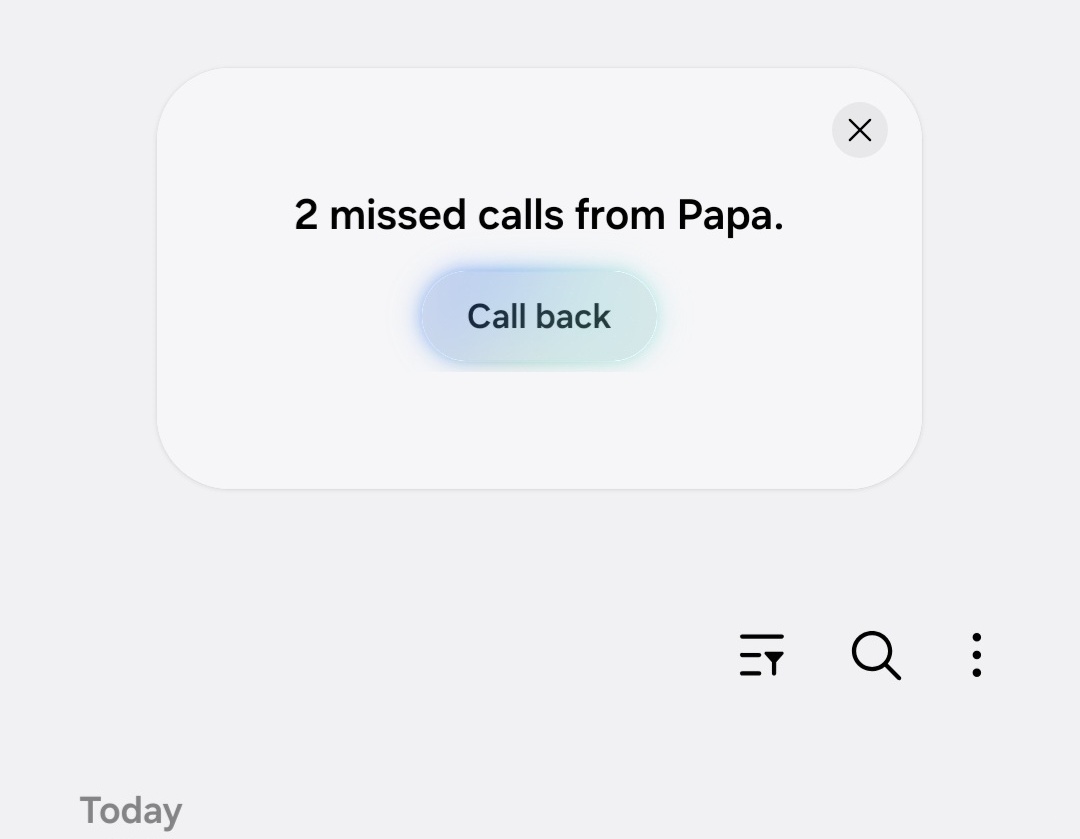Close the Papa missed calls notification
The image size is (1080, 839).
(859, 130)
